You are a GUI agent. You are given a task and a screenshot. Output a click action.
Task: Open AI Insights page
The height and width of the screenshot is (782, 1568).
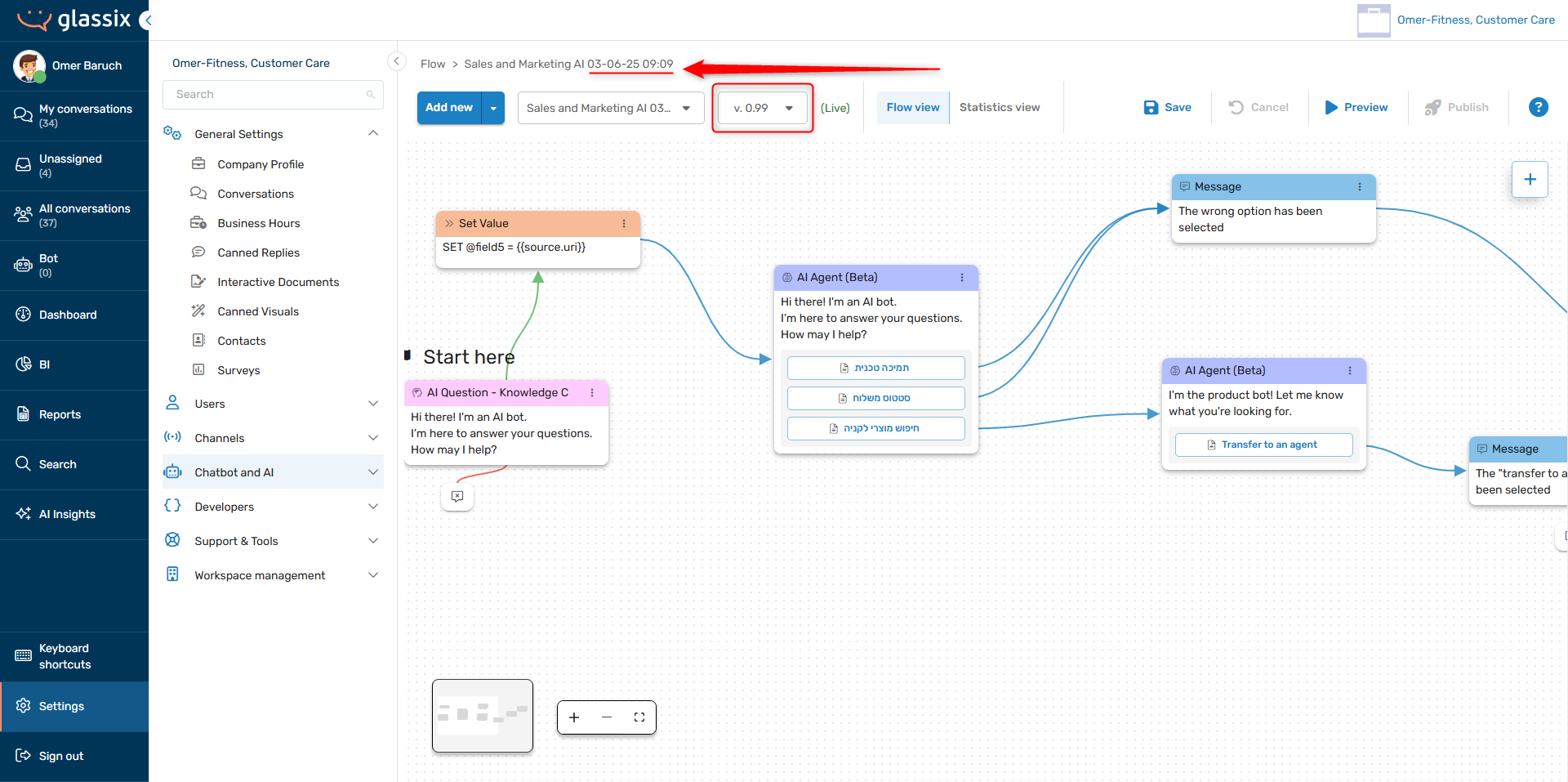[x=74, y=515]
